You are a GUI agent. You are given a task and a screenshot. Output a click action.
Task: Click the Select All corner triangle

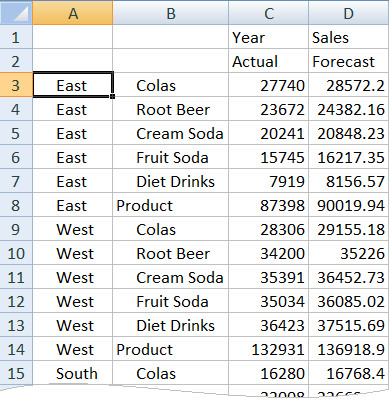[16, 13]
